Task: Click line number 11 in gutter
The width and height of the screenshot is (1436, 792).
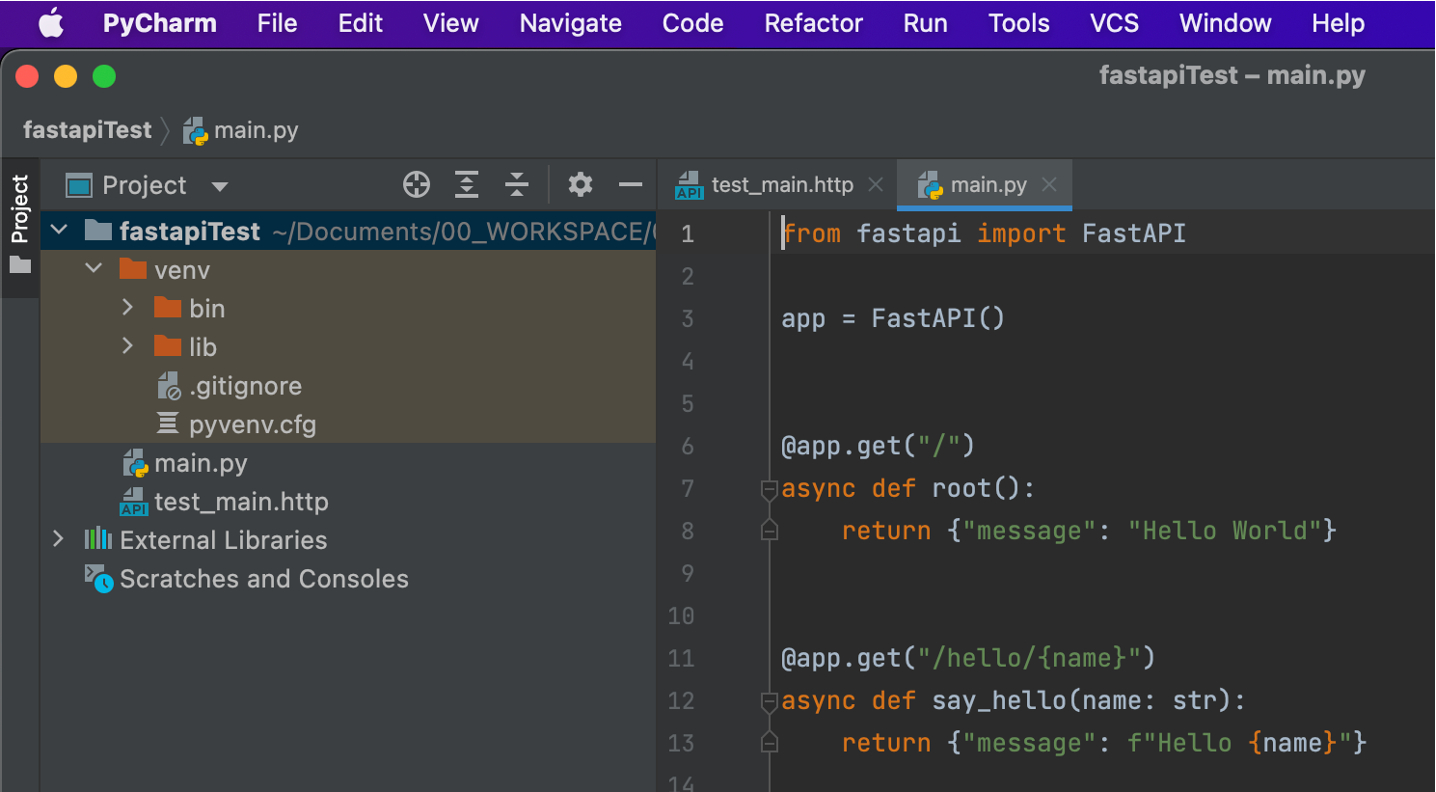Action: pyautogui.click(x=682, y=658)
